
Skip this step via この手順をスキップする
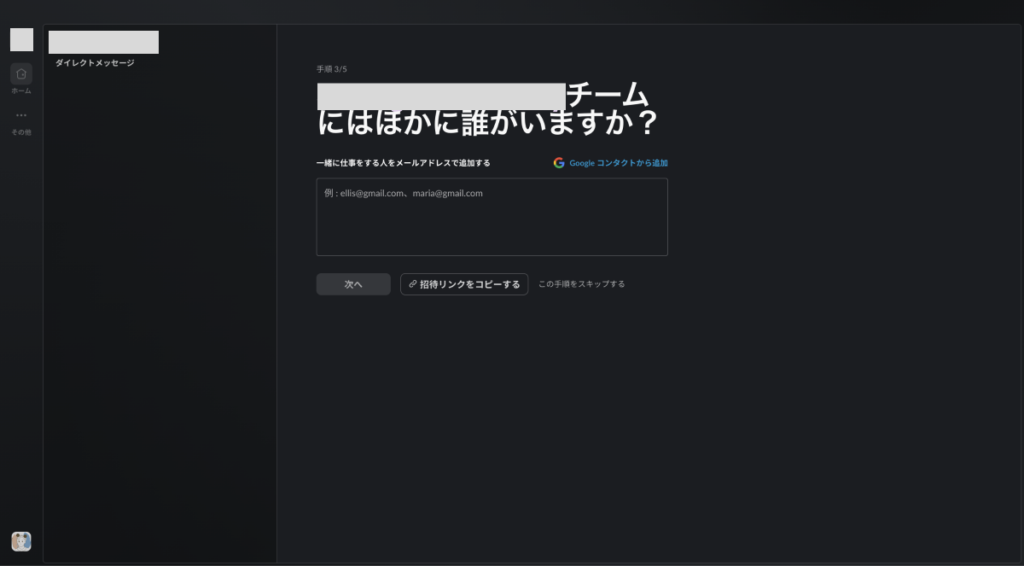pyautogui.click(x=581, y=284)
